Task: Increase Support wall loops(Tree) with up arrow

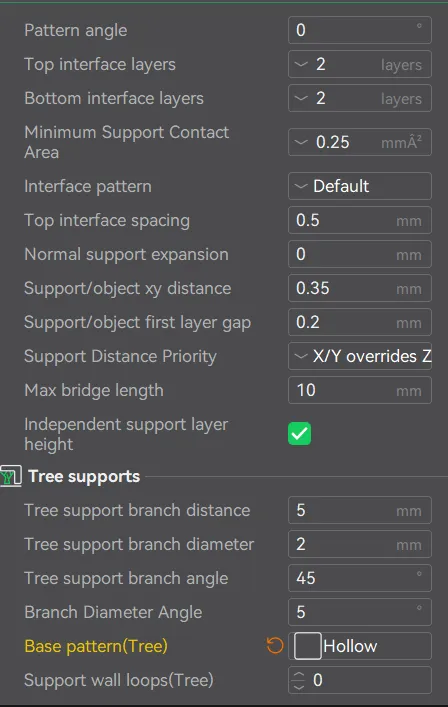Action: 299,675
